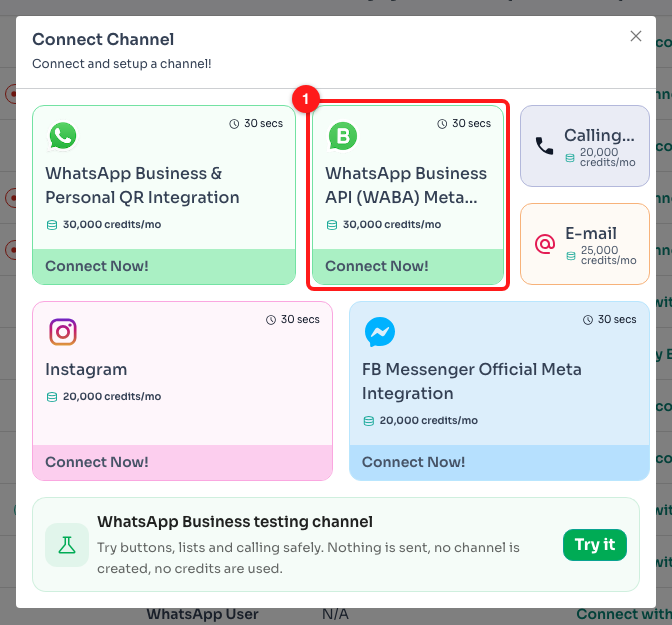
Task: Click 'FB Messenger Official Meta Integration' title
Action: 472,382
